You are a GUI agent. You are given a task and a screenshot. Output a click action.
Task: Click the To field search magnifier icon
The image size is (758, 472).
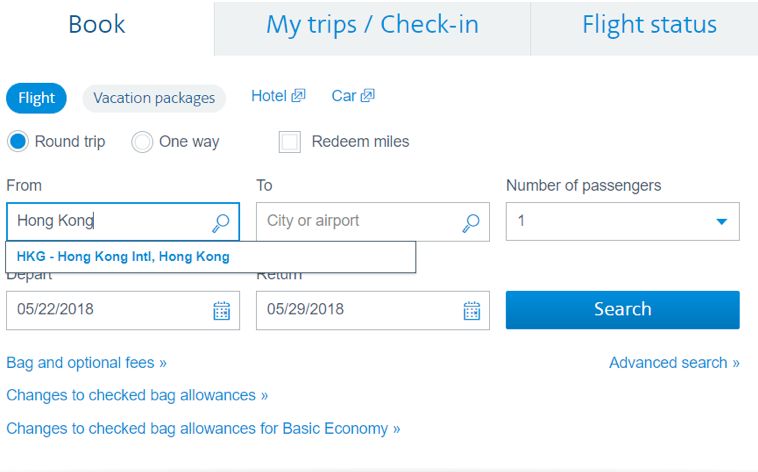click(471, 222)
